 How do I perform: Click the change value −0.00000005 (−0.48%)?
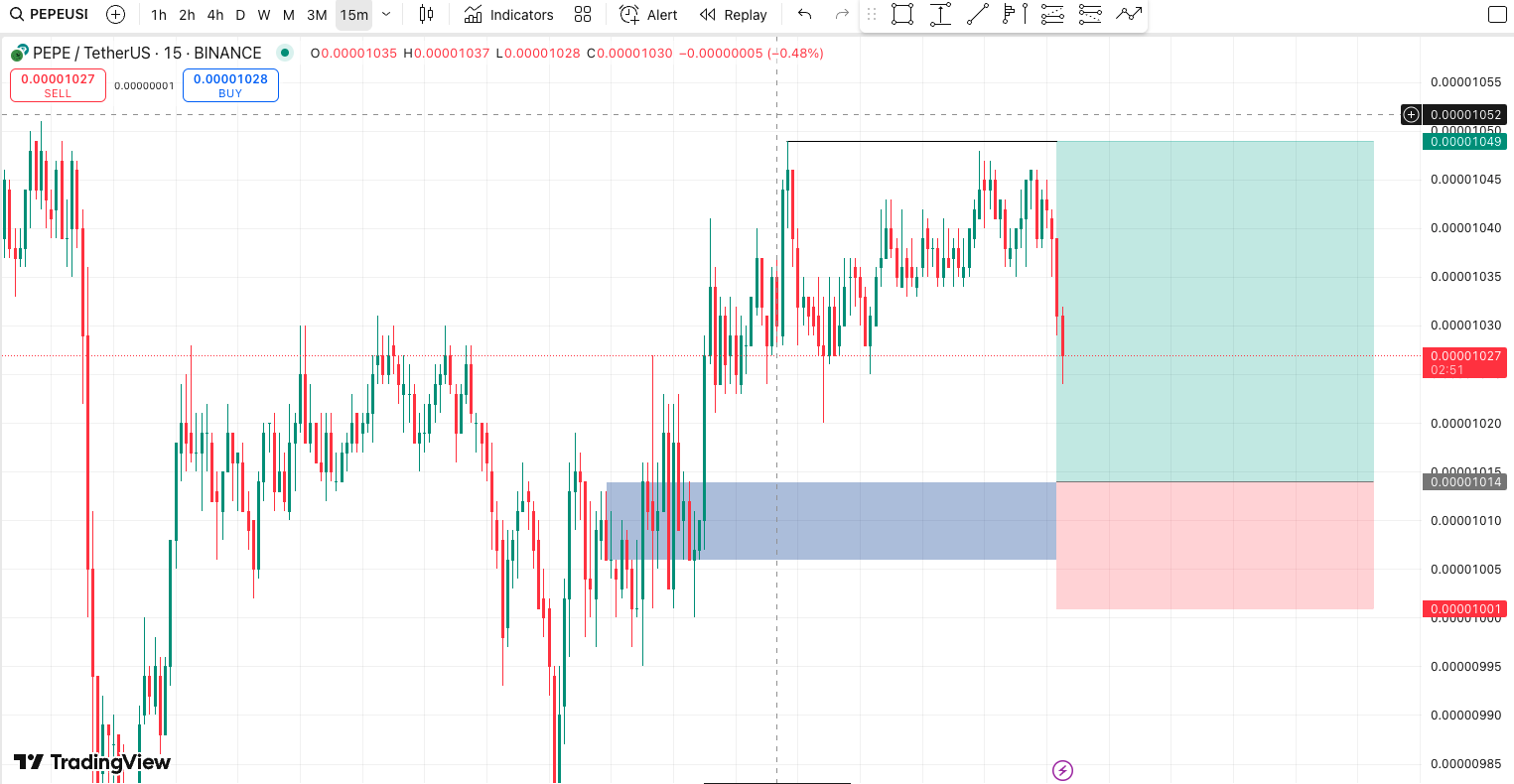(x=751, y=54)
